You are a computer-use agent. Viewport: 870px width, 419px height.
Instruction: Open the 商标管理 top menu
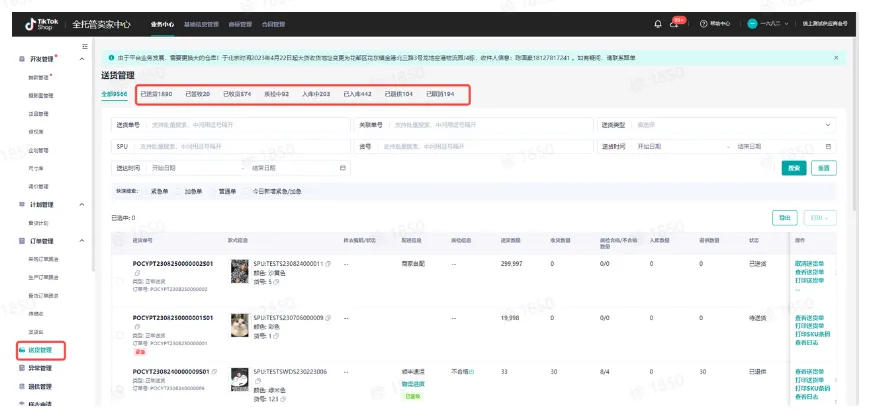[240, 24]
